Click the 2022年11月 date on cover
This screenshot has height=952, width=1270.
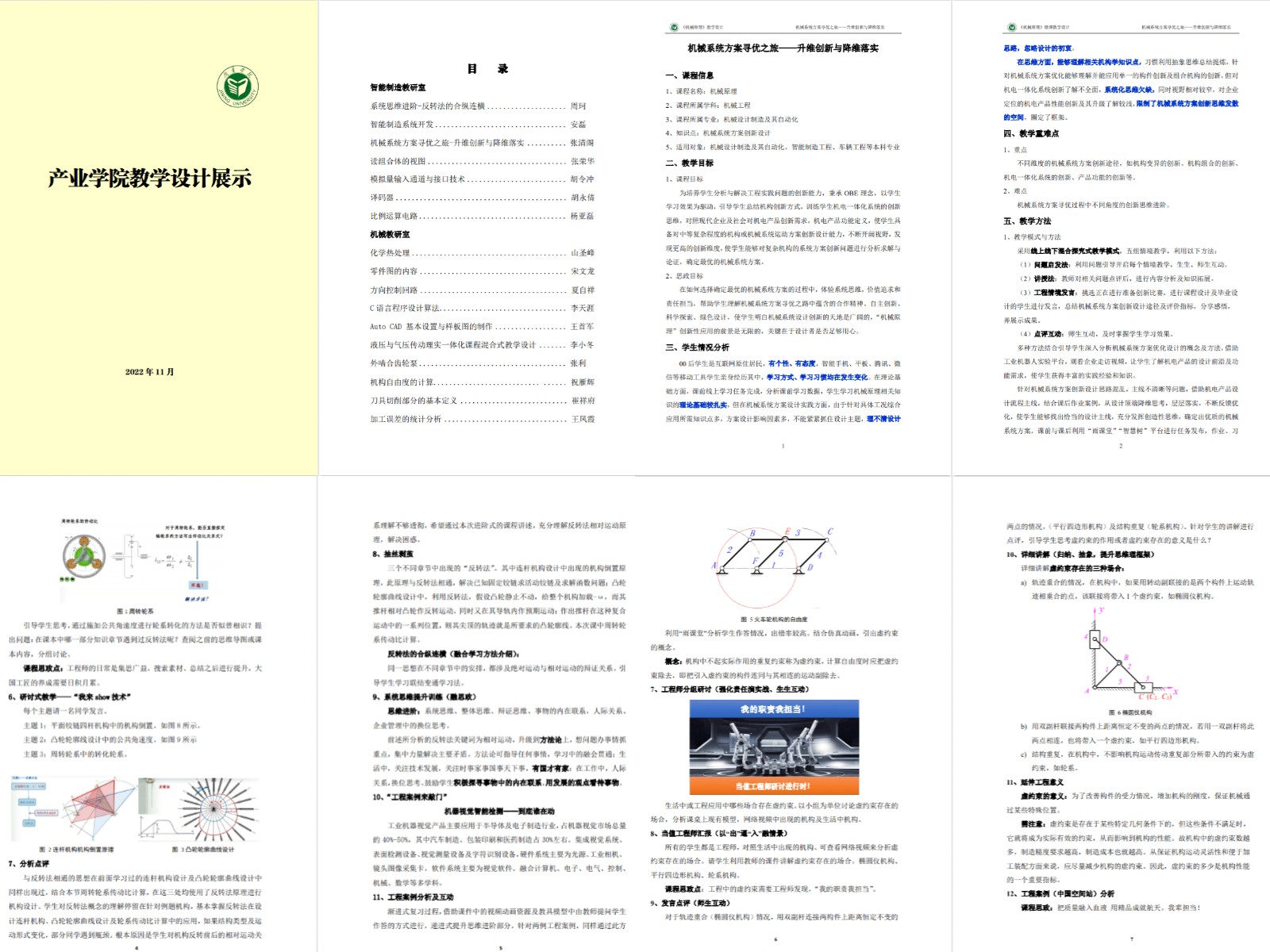[x=149, y=371]
